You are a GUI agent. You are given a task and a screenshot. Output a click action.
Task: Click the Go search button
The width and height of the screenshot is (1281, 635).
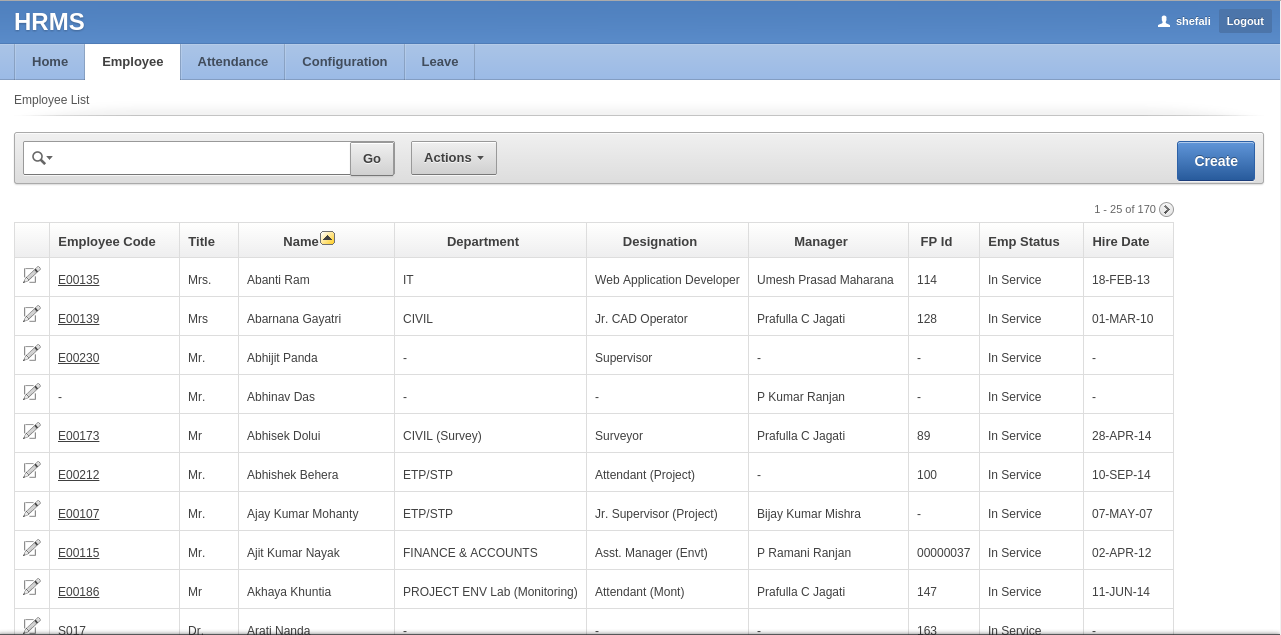point(372,158)
